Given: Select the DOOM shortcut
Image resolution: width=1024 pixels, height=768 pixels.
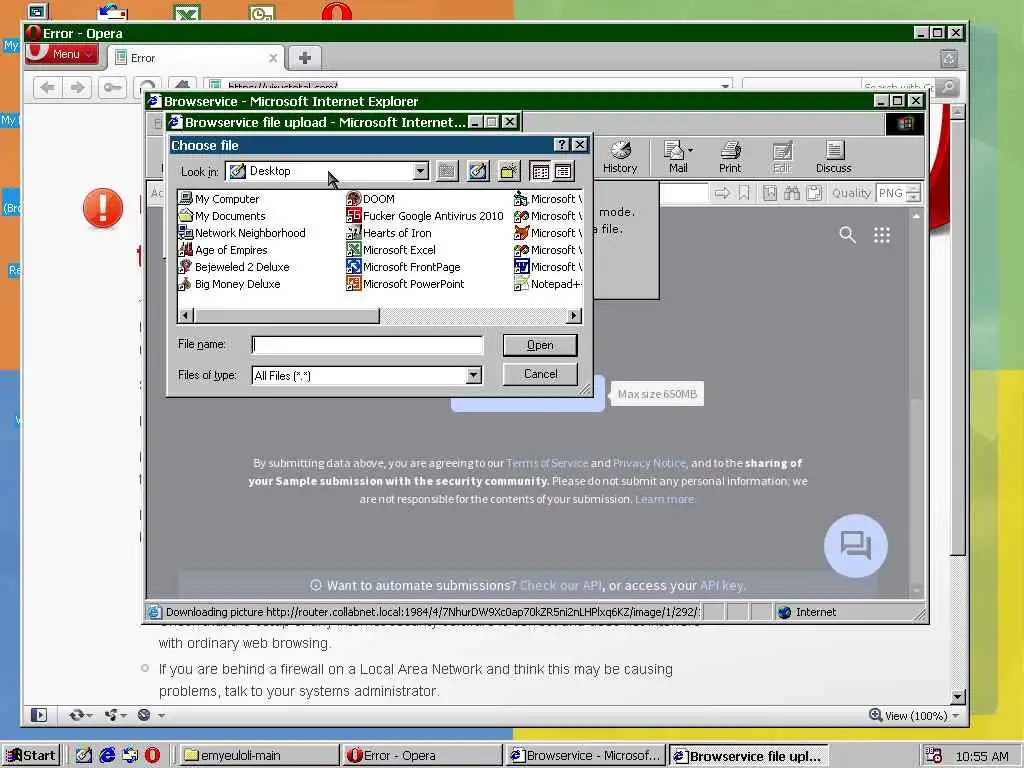Looking at the screenshot, I should [x=370, y=199].
